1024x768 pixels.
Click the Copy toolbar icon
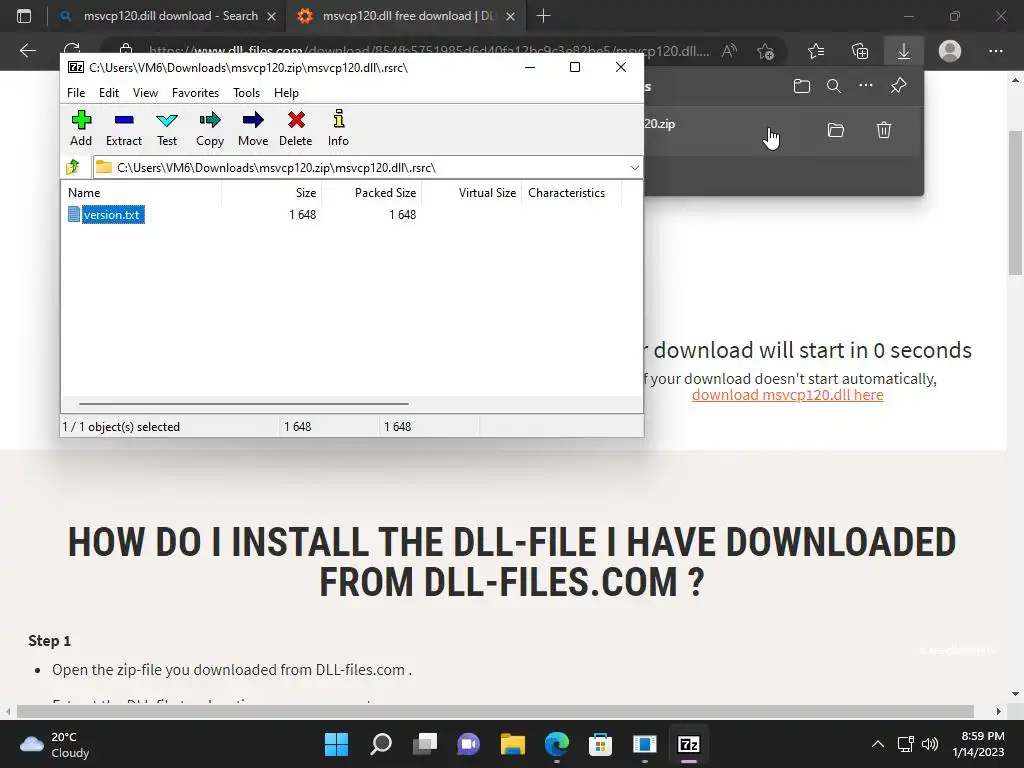point(210,128)
